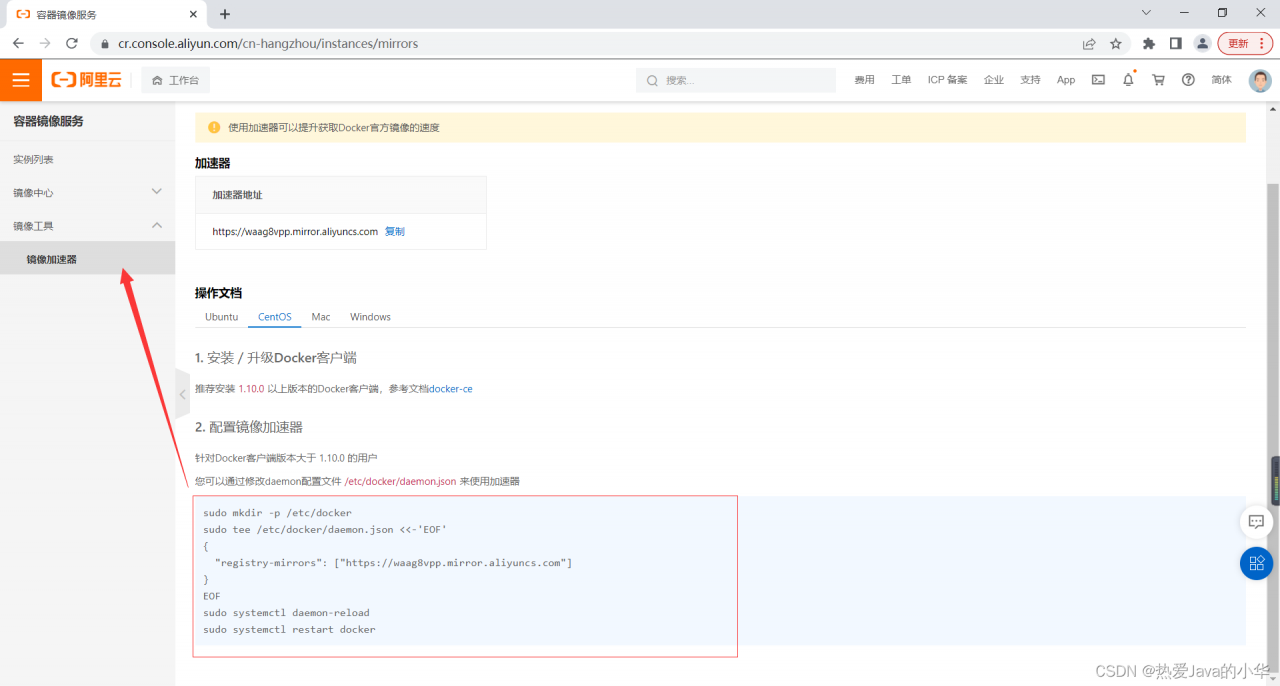Open the 工单 header menu

[x=901, y=80]
